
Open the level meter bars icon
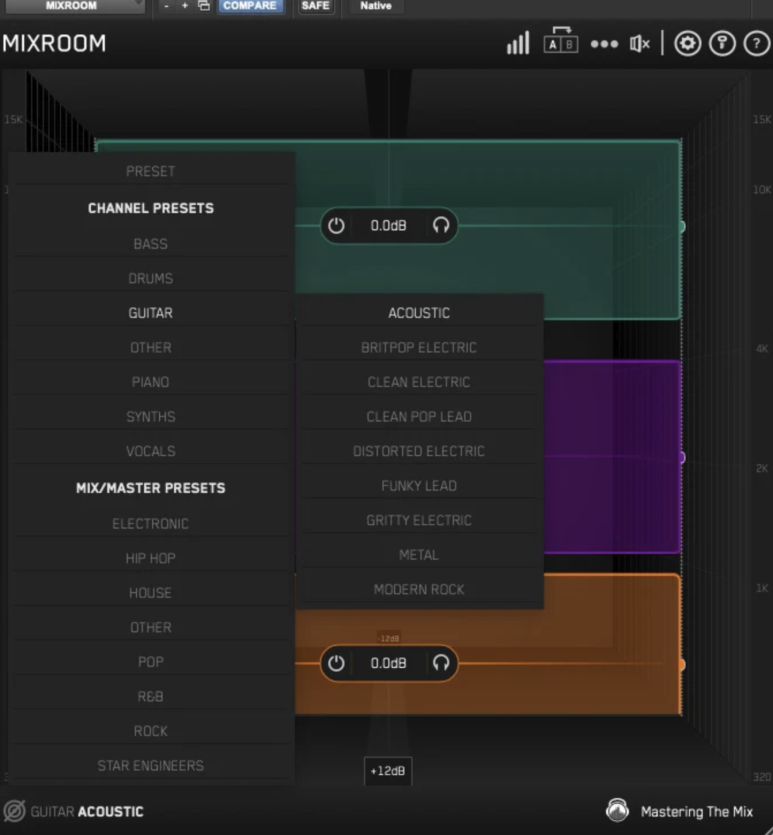[x=518, y=43]
